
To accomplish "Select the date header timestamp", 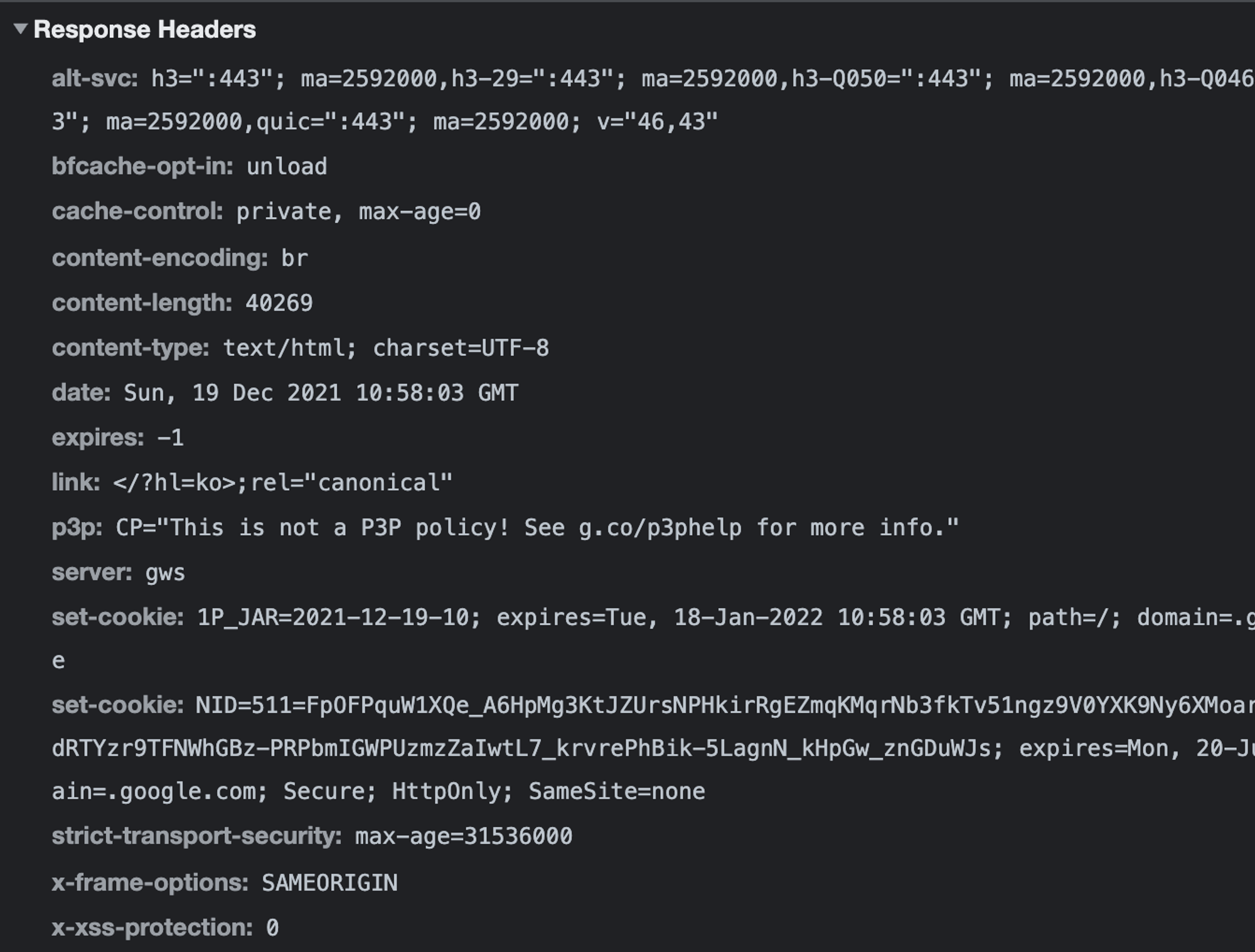I will (320, 392).
